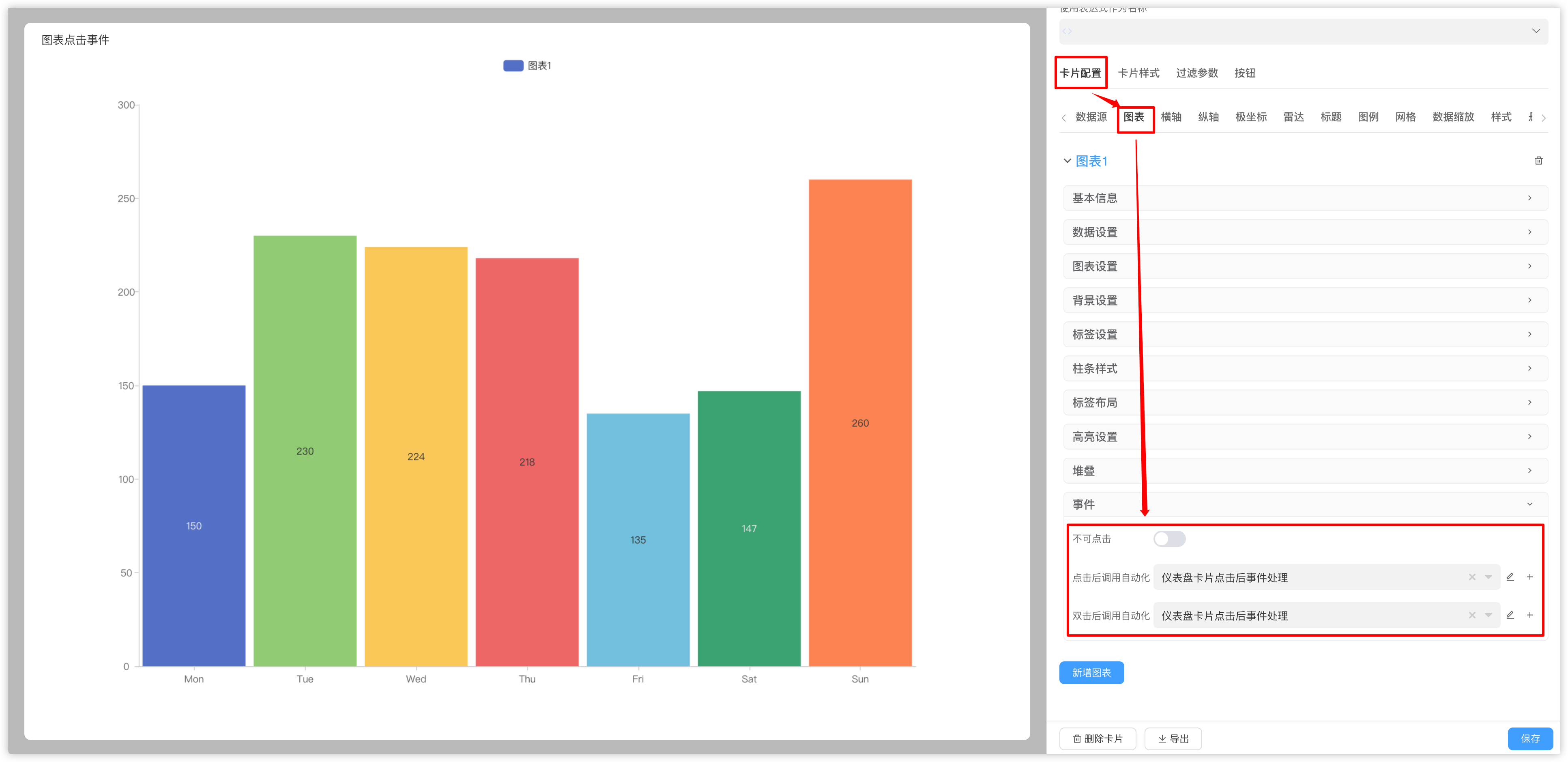1568x762 pixels.
Task: Open the 标题 sub-tab
Action: 1331,117
